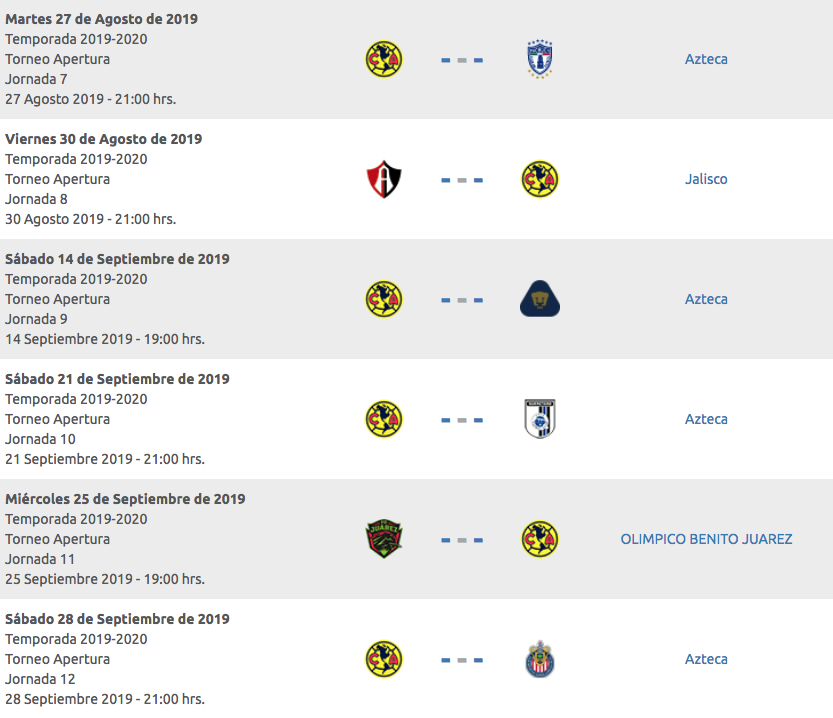The height and width of the screenshot is (718, 833).
Task: Click the Club América logo in Jornada 7
Action: coord(384,59)
